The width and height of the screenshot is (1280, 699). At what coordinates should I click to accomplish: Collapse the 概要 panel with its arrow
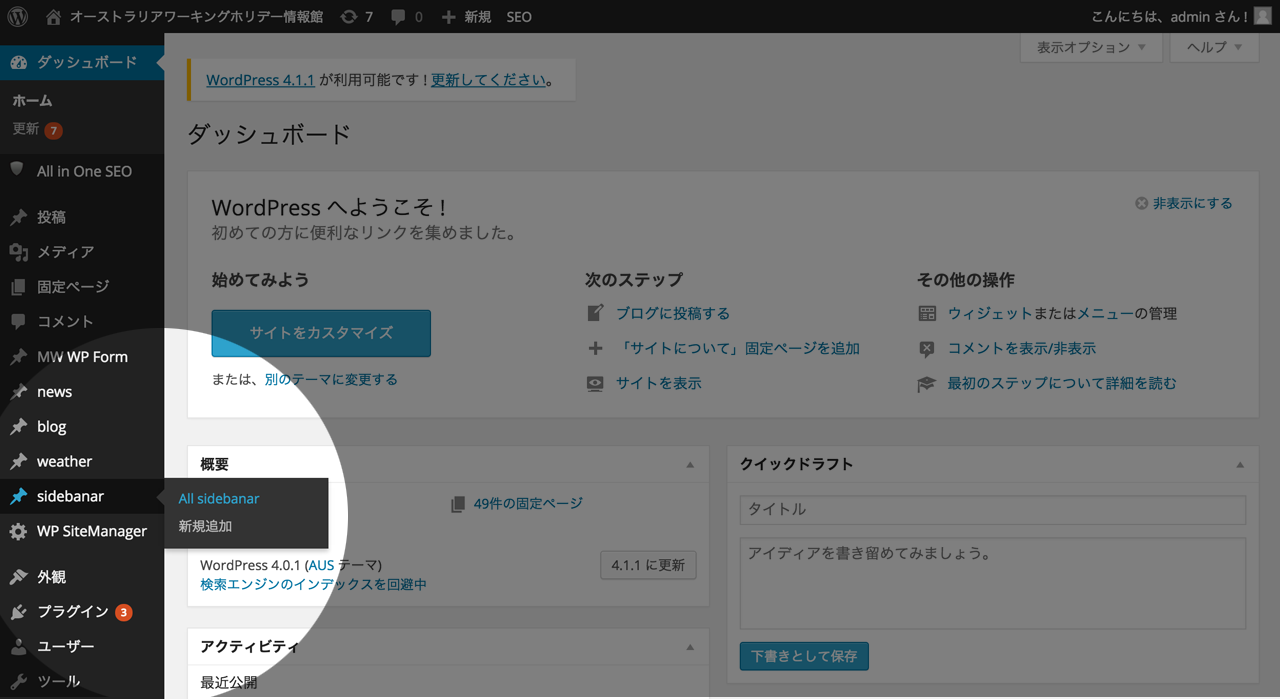(690, 465)
